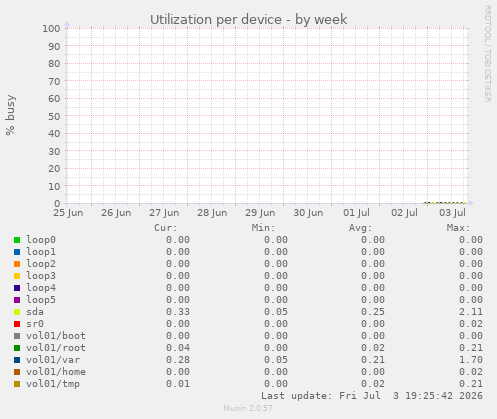Image resolution: width=497 pixels, height=419 pixels.
Task: Select the loop1 legend label
Action: click(41, 252)
